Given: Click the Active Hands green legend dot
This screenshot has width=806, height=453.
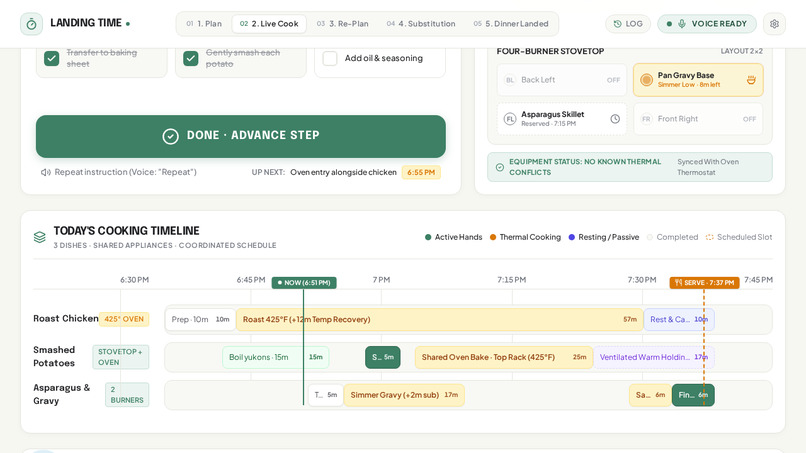Looking at the screenshot, I should pyautogui.click(x=428, y=237).
